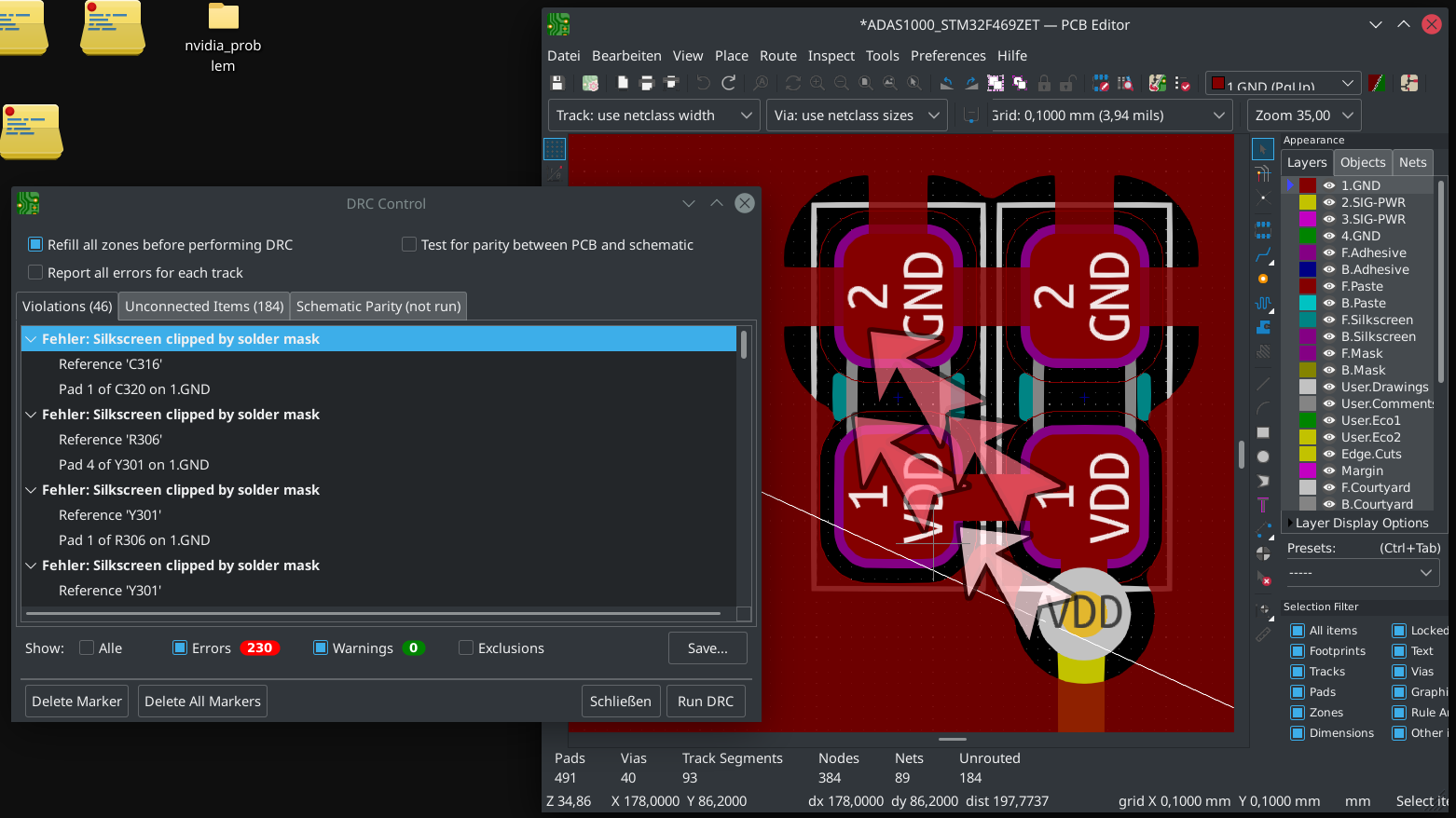1456x818 pixels.
Task: Select the Route tracks tool
Action: [1263, 254]
